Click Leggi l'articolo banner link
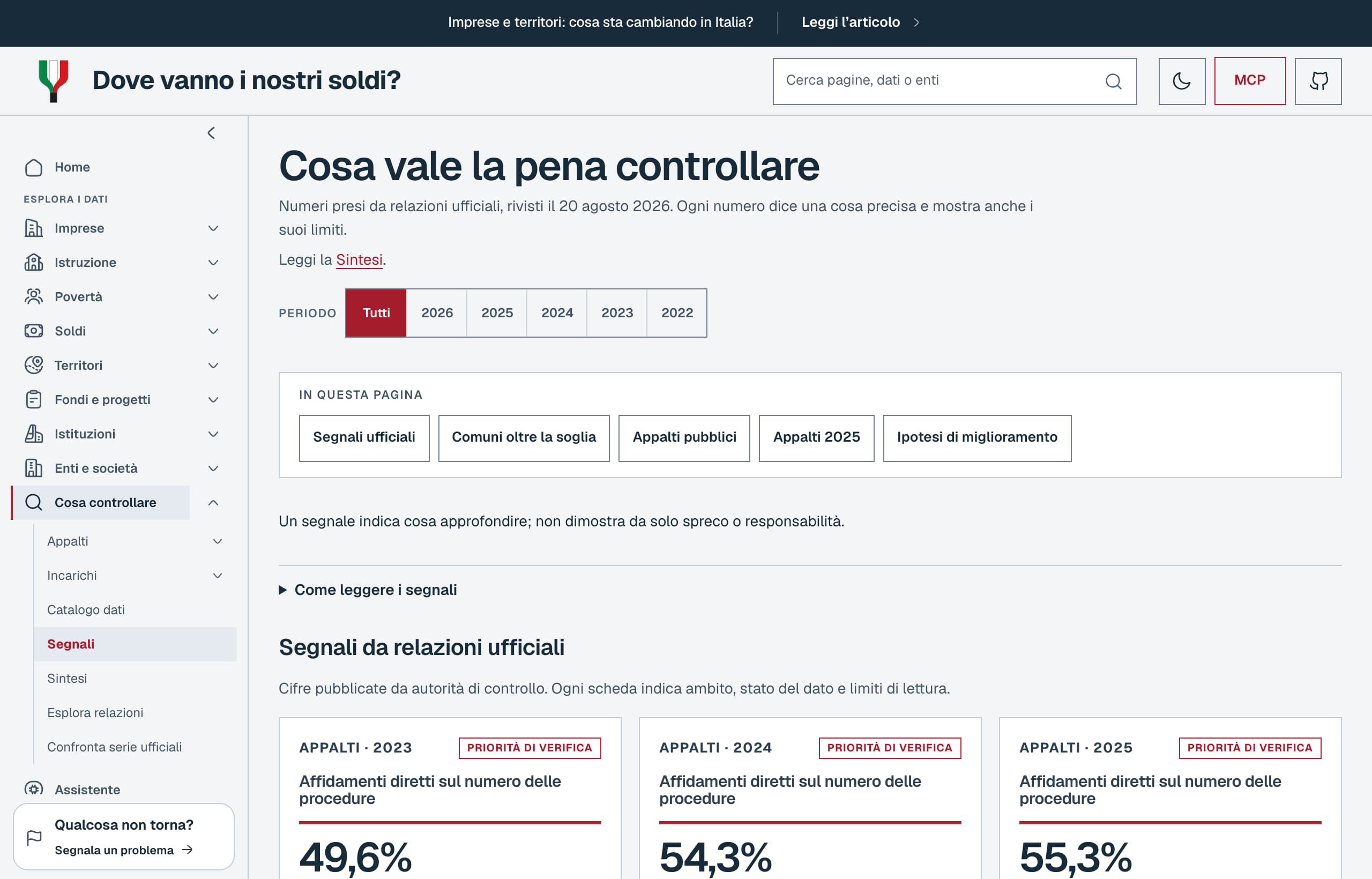The width and height of the screenshot is (1372, 879). (860, 23)
